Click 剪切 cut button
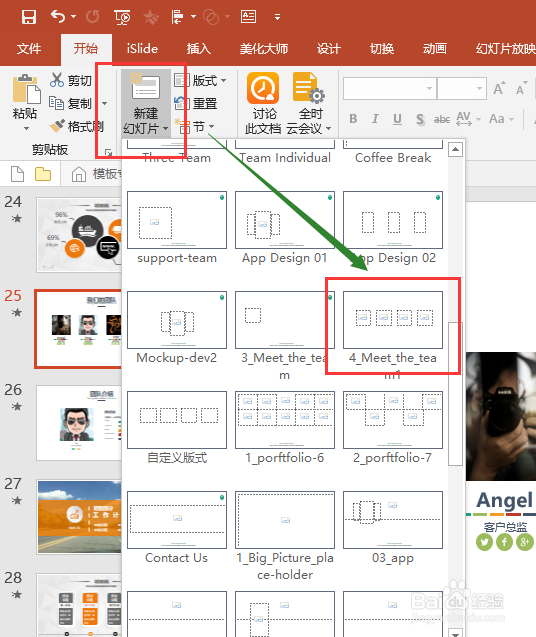Image resolution: width=536 pixels, height=637 pixels. coord(71,80)
